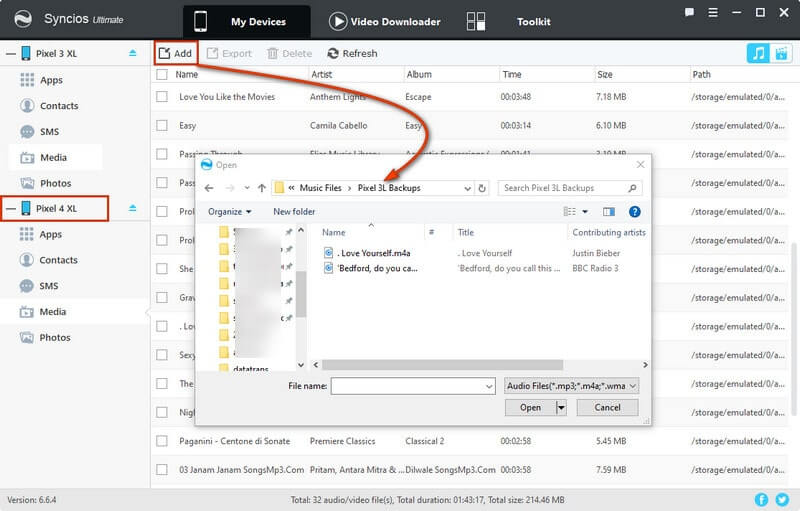Eject the Pixel 3 XL device

133,53
